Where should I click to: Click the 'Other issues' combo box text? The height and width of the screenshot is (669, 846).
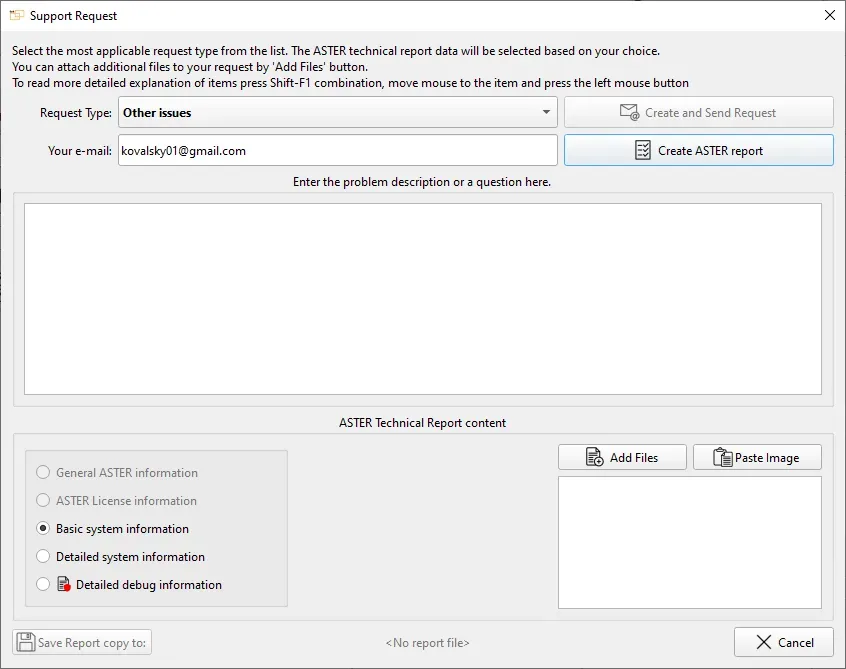tap(157, 113)
